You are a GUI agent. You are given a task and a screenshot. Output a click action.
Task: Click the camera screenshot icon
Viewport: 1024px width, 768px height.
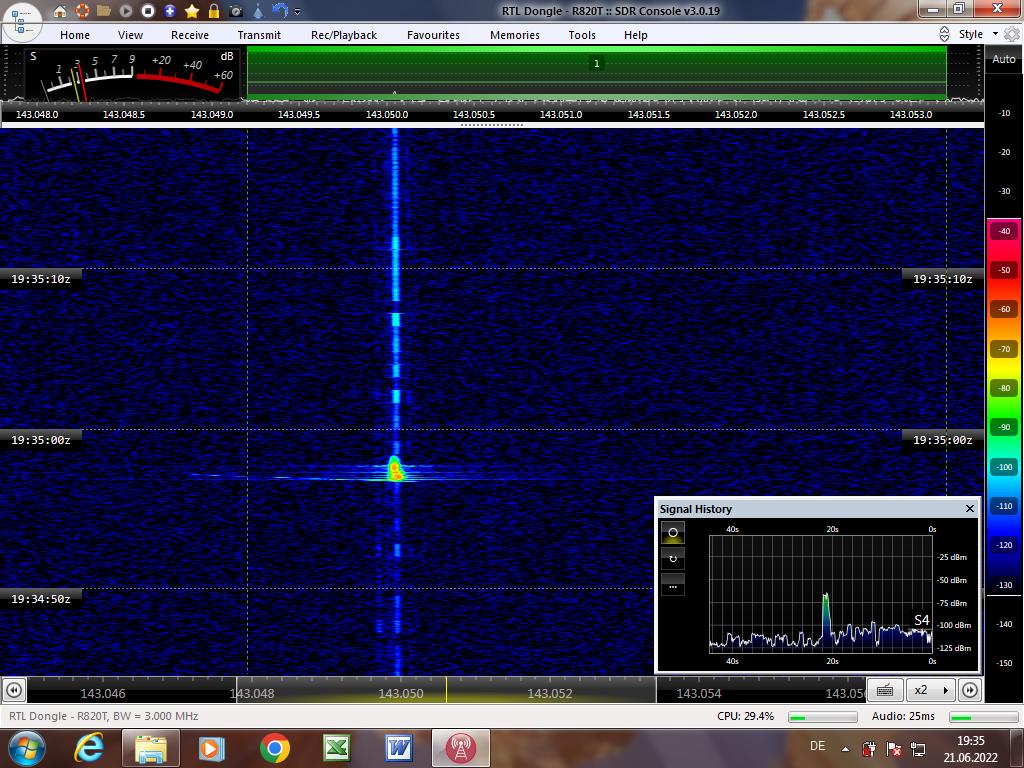pyautogui.click(x=236, y=10)
